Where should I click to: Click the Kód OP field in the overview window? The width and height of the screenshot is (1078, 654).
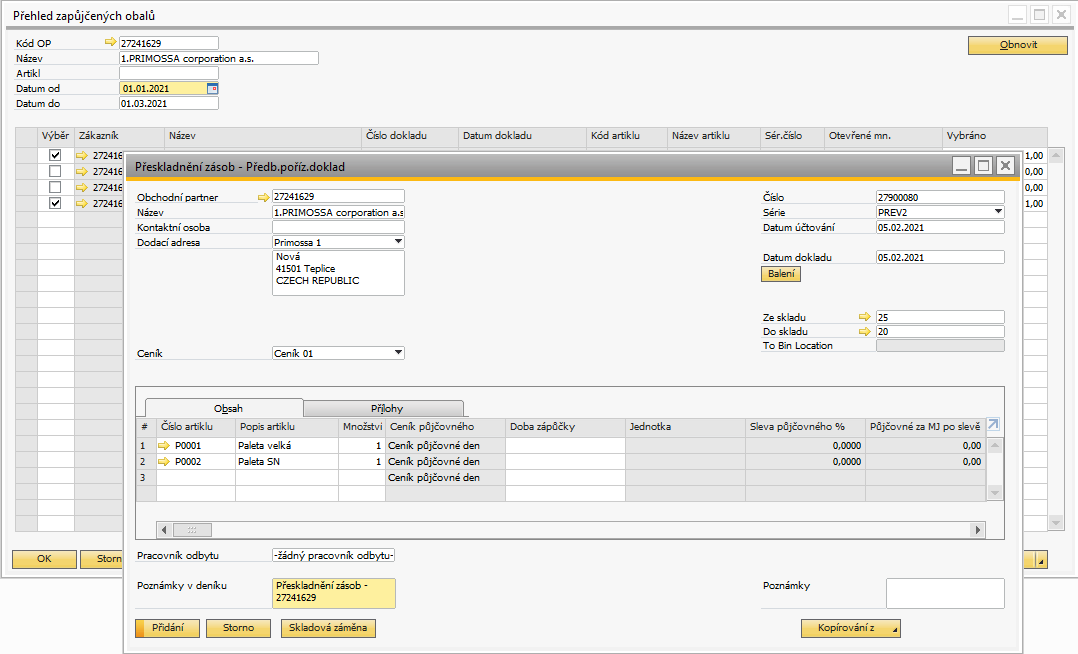pyautogui.click(x=169, y=43)
